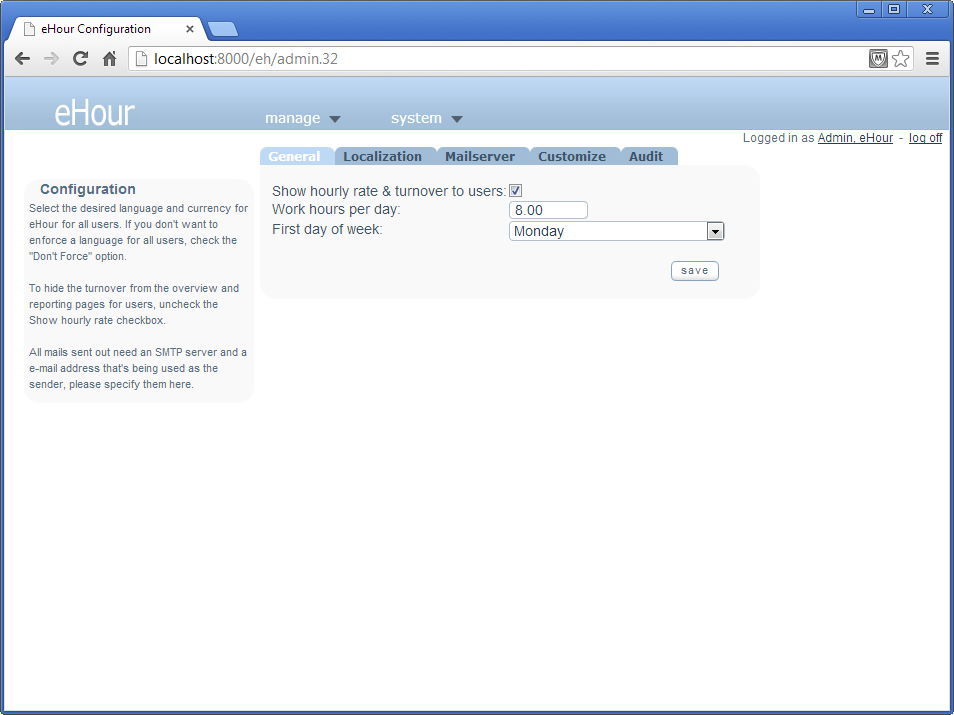Image resolution: width=954 pixels, height=715 pixels.
Task: Open a new browser tab
Action: tap(223, 29)
